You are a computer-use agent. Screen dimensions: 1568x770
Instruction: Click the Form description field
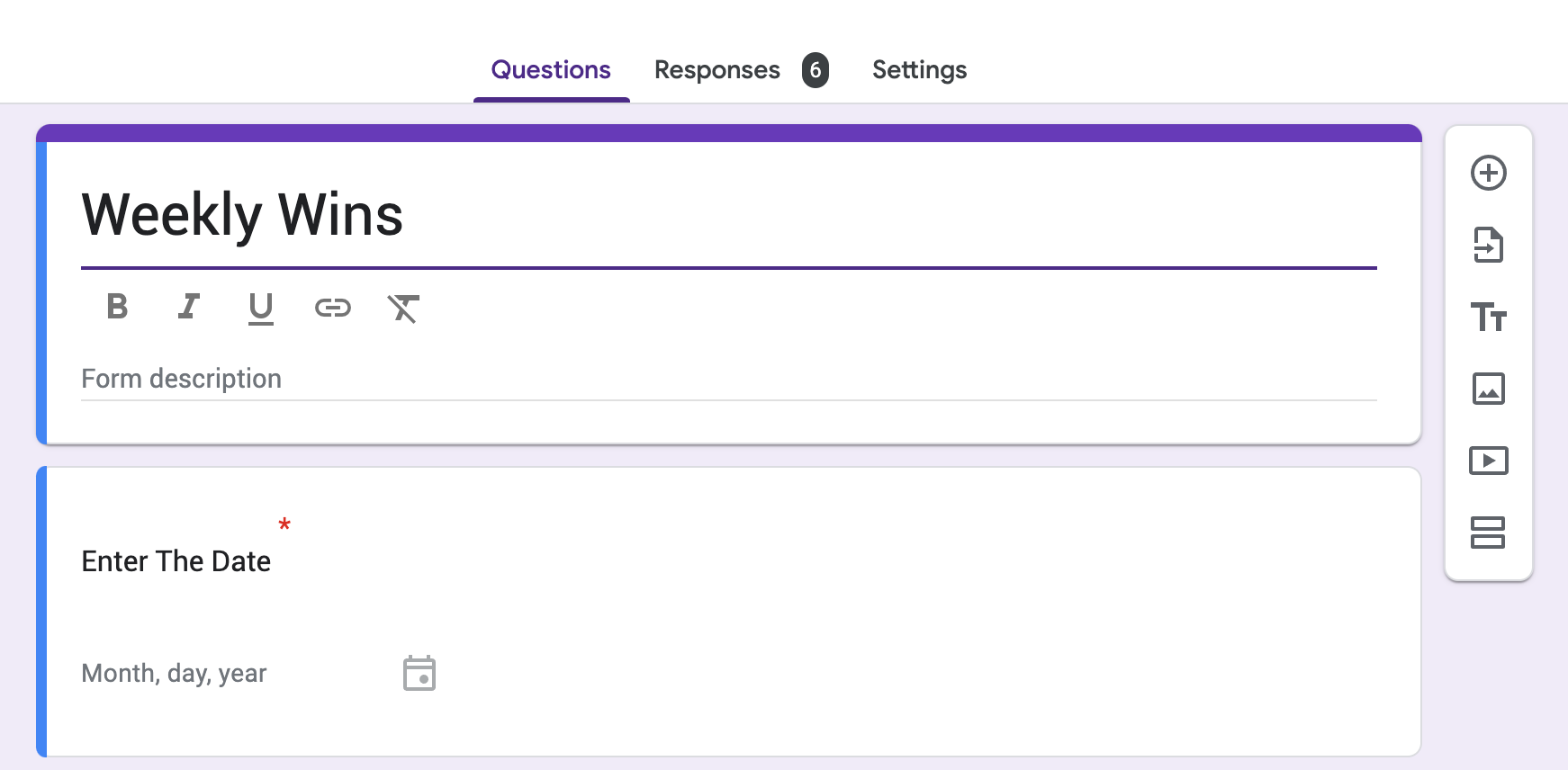[729, 379]
